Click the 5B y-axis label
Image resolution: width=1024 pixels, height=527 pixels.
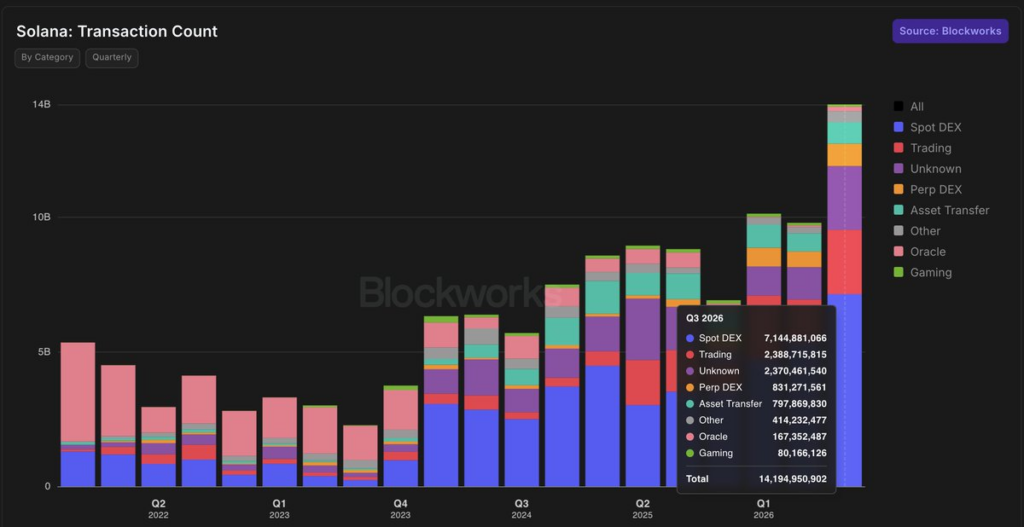point(44,352)
